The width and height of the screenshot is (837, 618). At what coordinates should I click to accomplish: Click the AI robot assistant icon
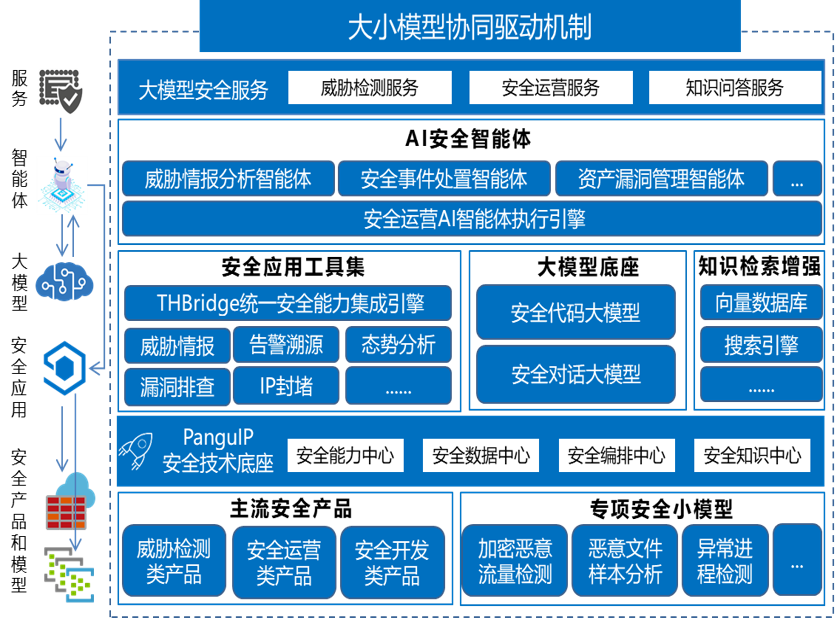tap(62, 178)
